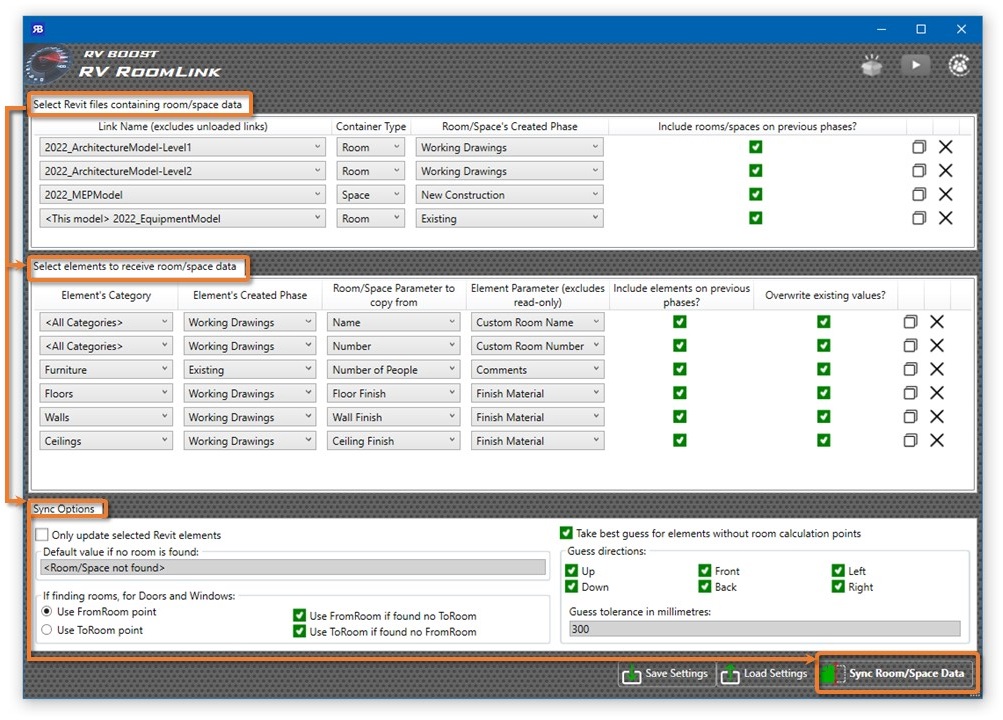Viewport: 1003px width, 720px height.
Task: Uncheck the Up guess direction
Action: click(x=572, y=570)
